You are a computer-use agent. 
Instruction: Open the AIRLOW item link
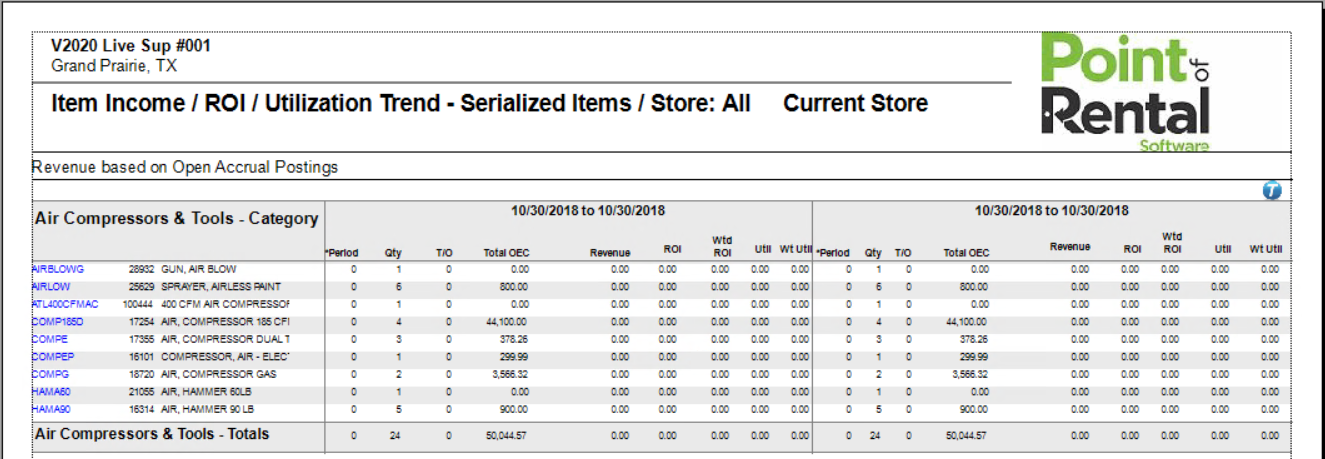(51, 286)
